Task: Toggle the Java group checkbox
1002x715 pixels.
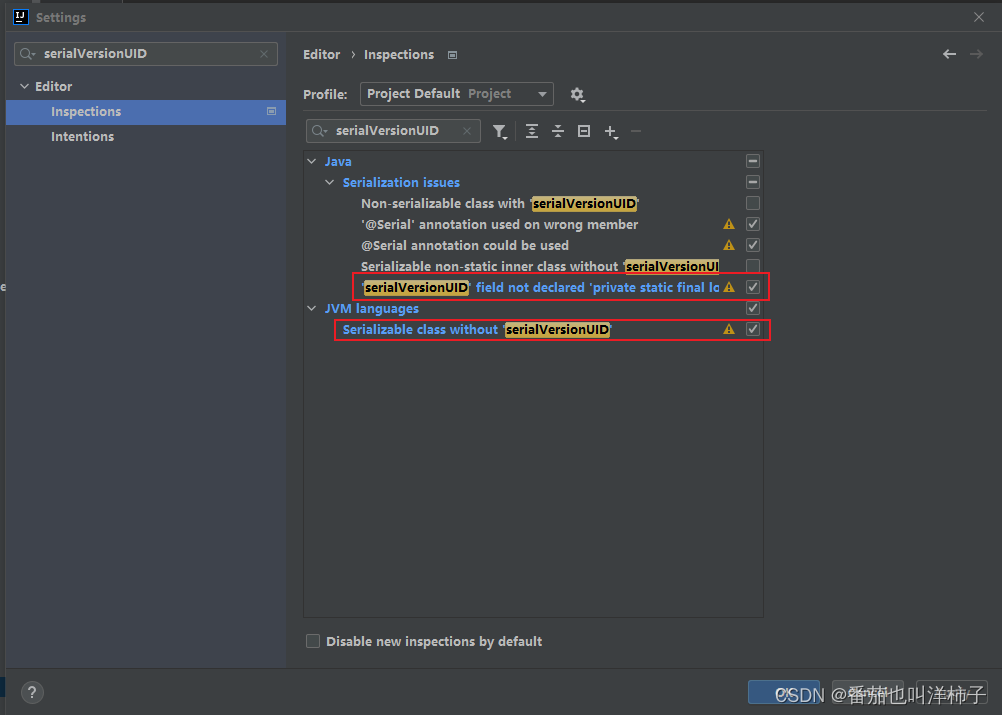Action: point(753,161)
